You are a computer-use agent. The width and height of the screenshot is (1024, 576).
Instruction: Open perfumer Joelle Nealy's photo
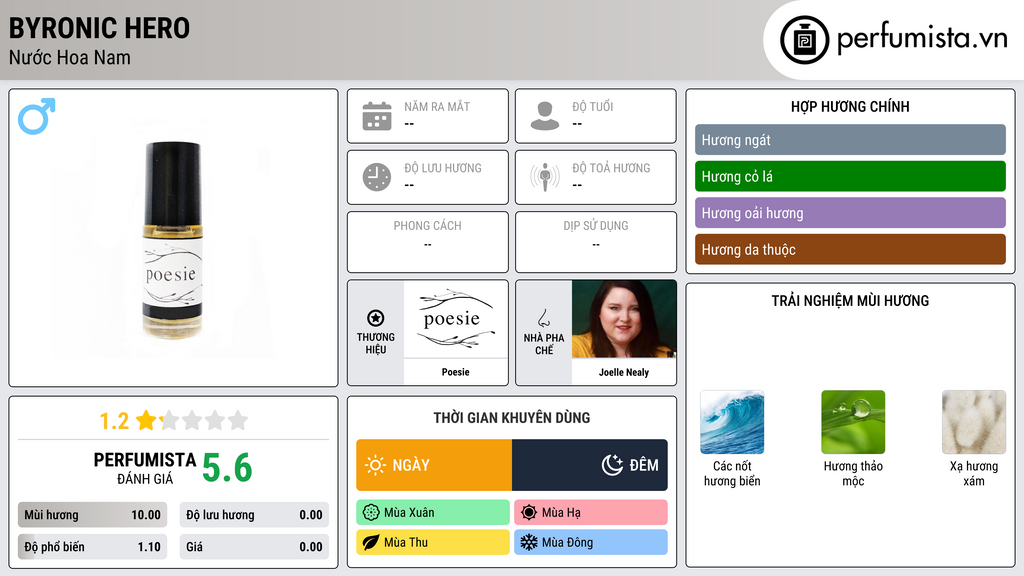click(624, 319)
